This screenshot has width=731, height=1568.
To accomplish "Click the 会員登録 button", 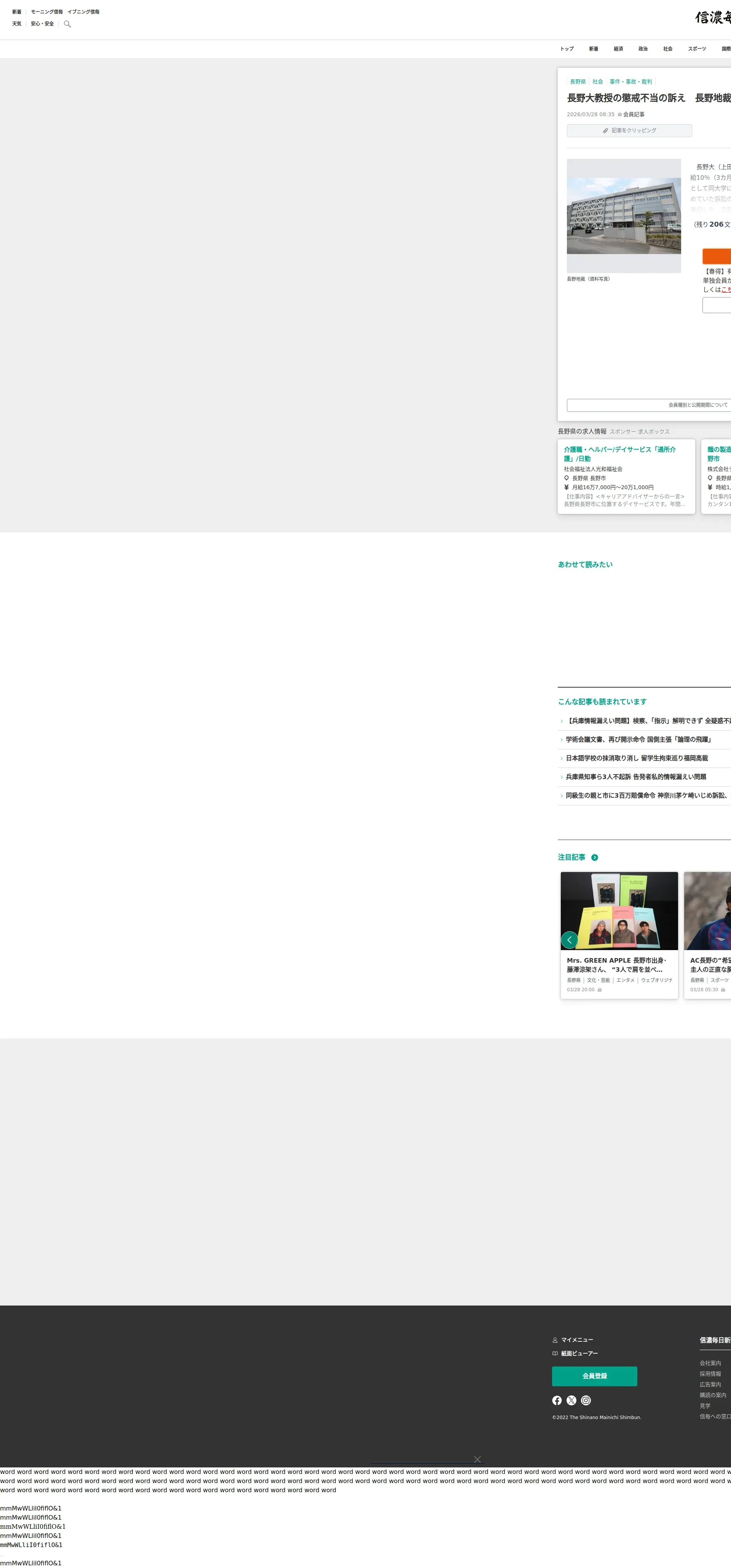I will [x=595, y=1376].
